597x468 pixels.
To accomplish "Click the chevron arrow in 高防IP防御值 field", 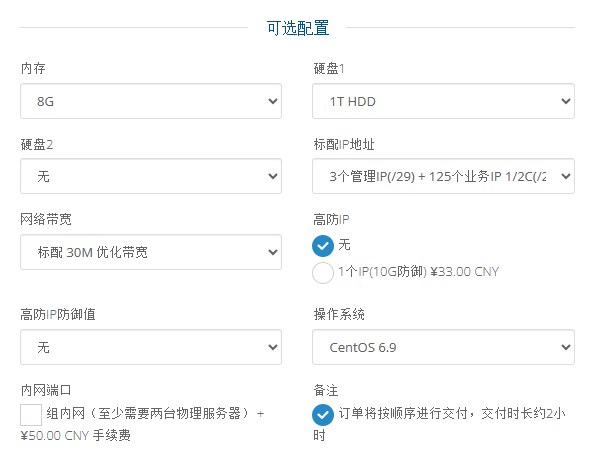I will pyautogui.click(x=273, y=347).
